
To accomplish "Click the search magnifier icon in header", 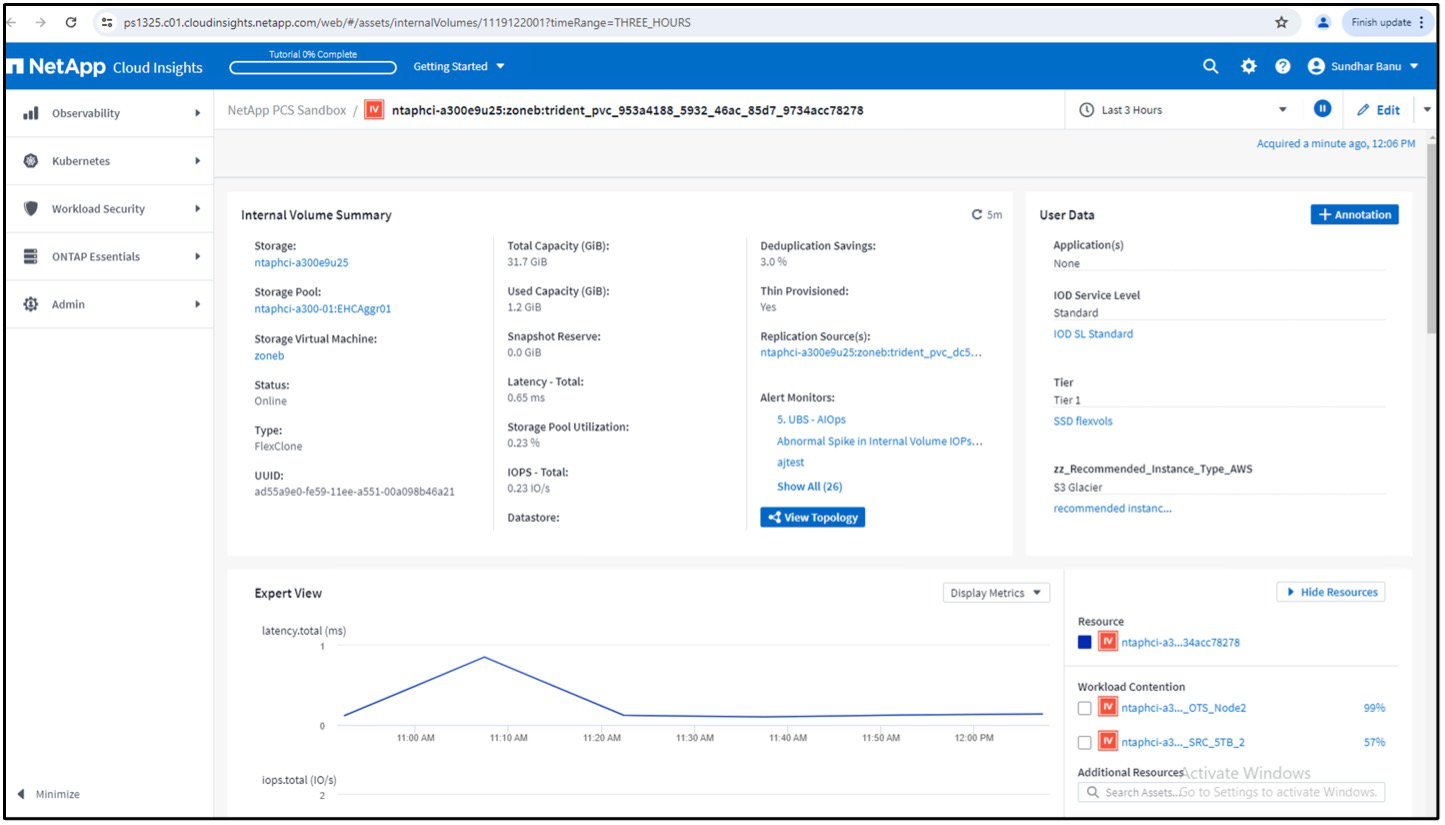I will (x=1210, y=67).
